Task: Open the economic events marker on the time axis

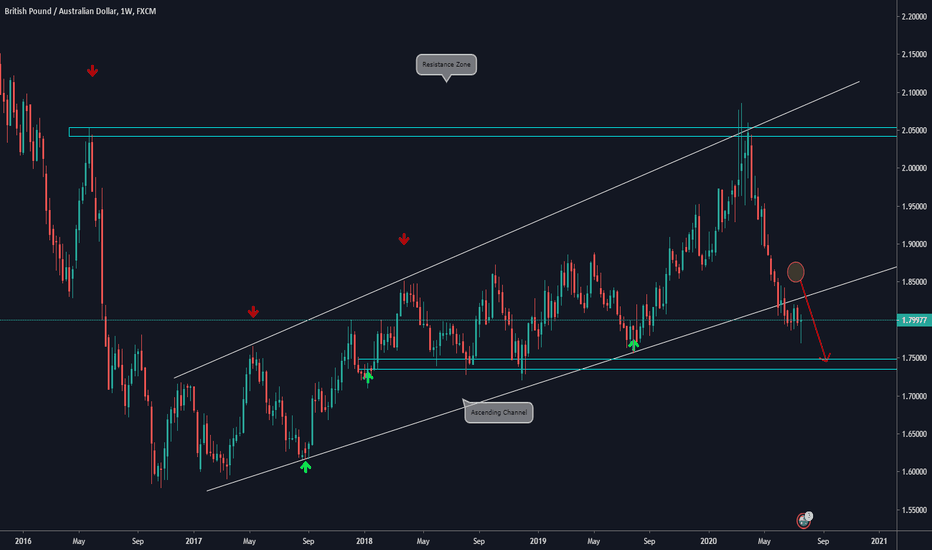Action: click(804, 521)
